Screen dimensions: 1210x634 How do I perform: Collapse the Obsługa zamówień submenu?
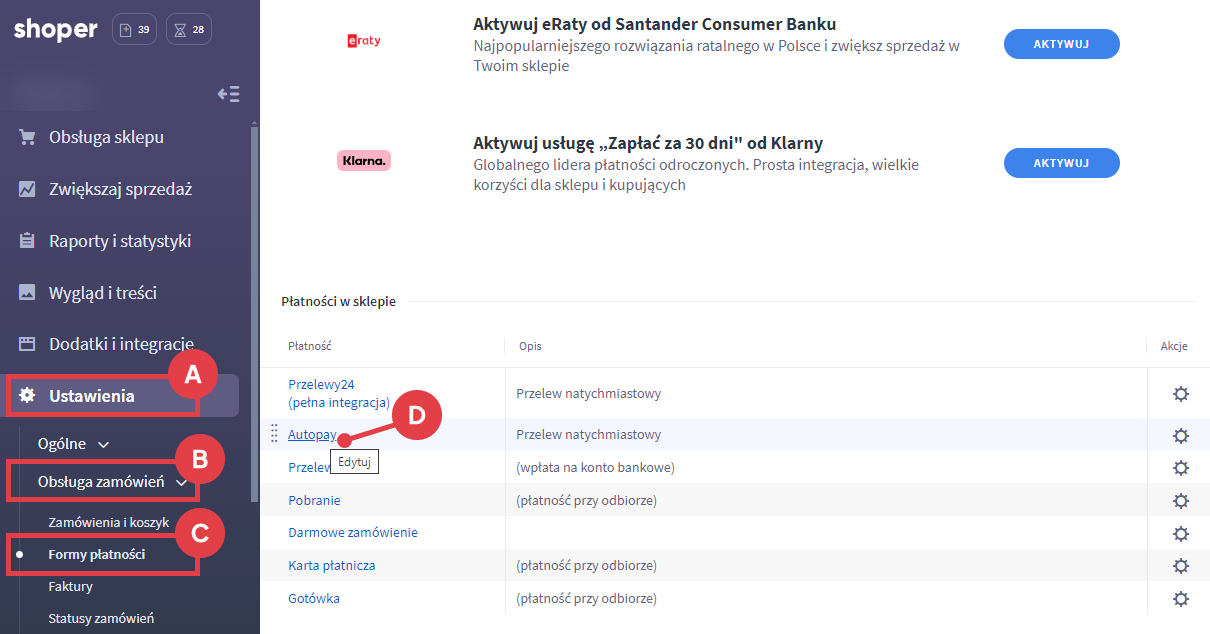pyautogui.click(x=112, y=482)
